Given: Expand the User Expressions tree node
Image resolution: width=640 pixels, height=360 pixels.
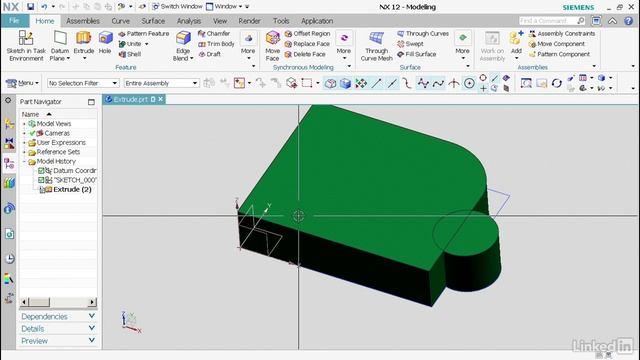Looking at the screenshot, I should tap(24, 142).
